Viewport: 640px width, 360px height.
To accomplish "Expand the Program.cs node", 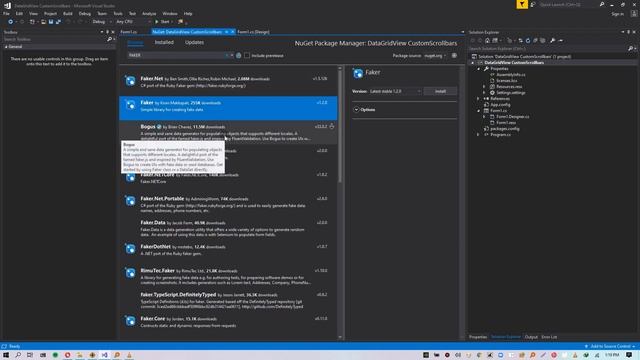I will 478,134.
